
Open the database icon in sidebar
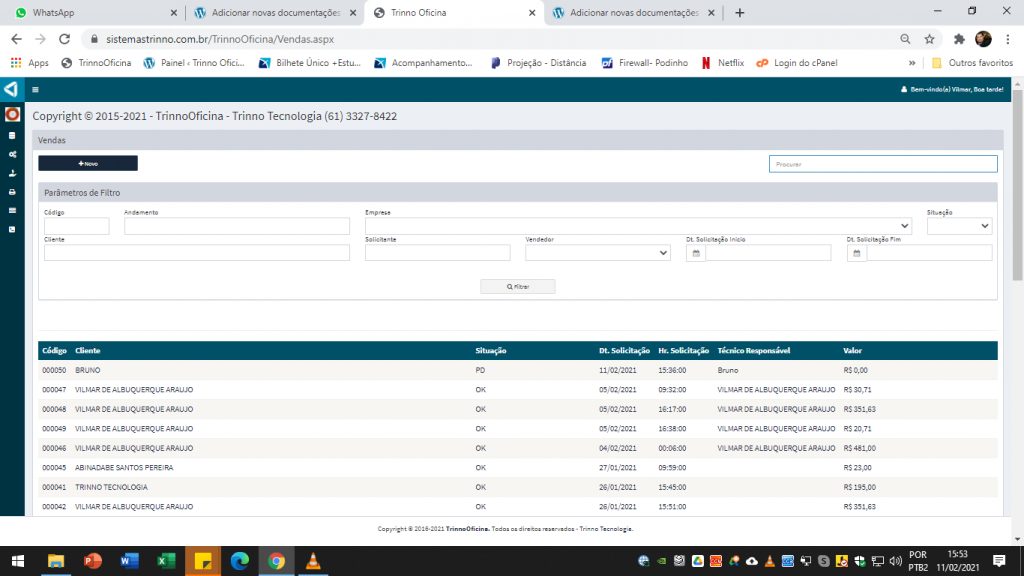(12, 135)
